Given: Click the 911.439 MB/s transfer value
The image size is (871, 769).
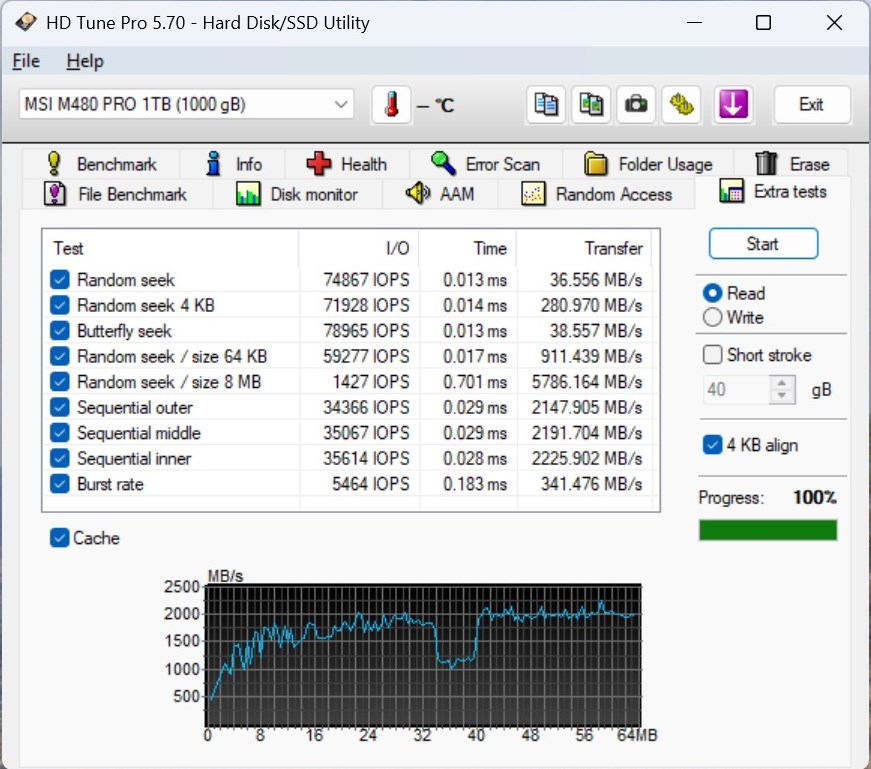Looking at the screenshot, I should pos(591,356).
